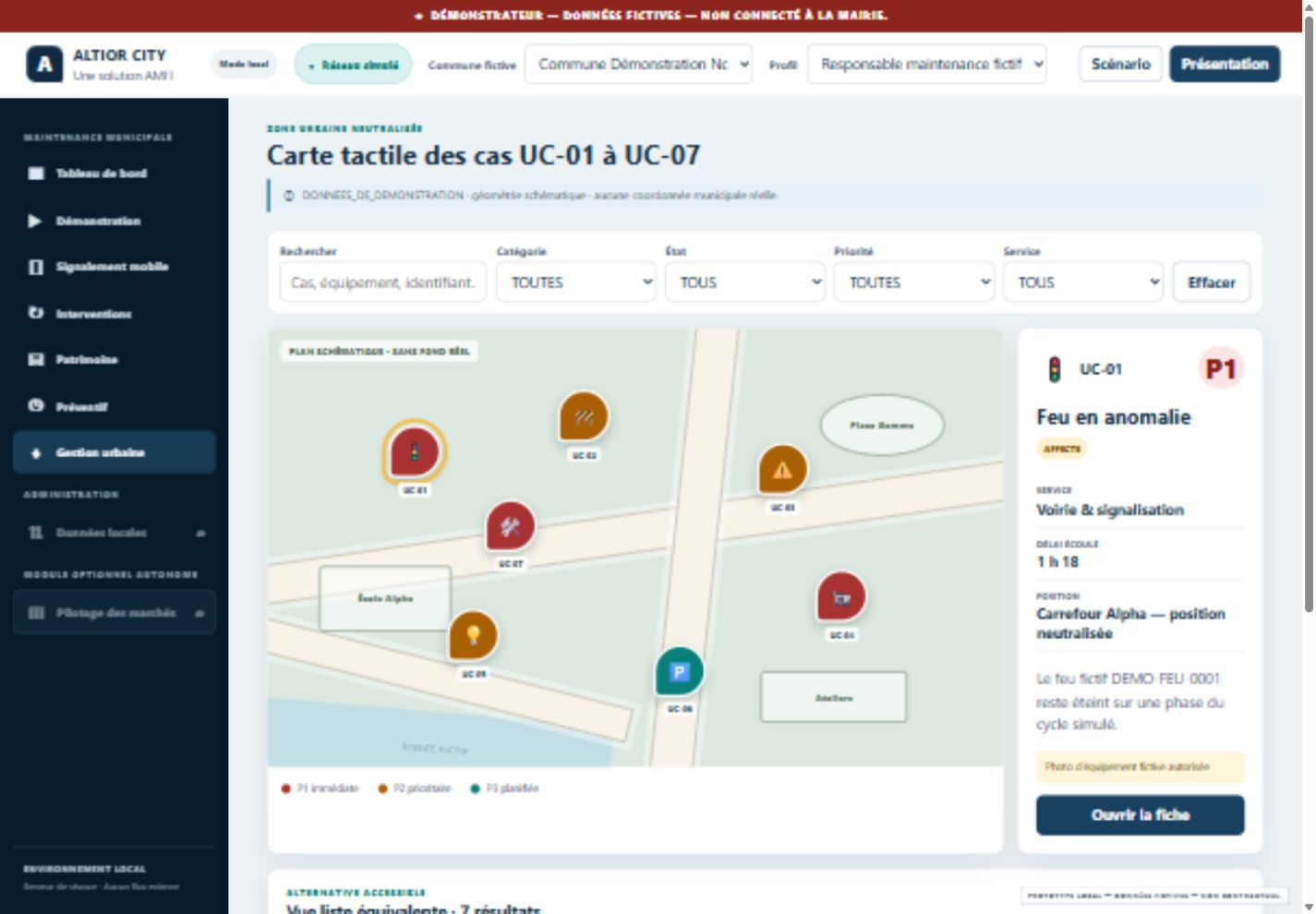Click the "Feu en anomalie" title
This screenshot has height=914, width=1316.
[x=1113, y=417]
